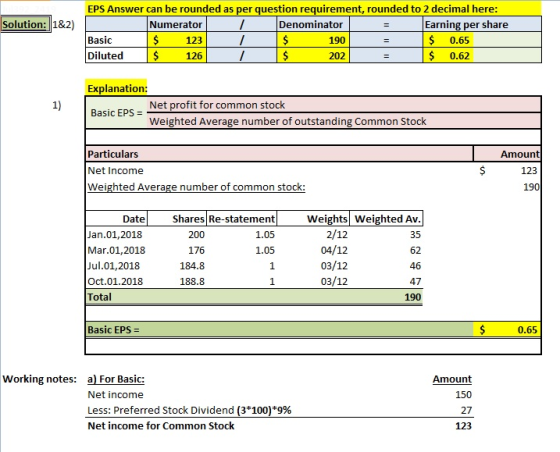Click the yellow Basic EPS 0.65 bottom cell
The width and height of the screenshot is (560, 452).
coord(507,330)
